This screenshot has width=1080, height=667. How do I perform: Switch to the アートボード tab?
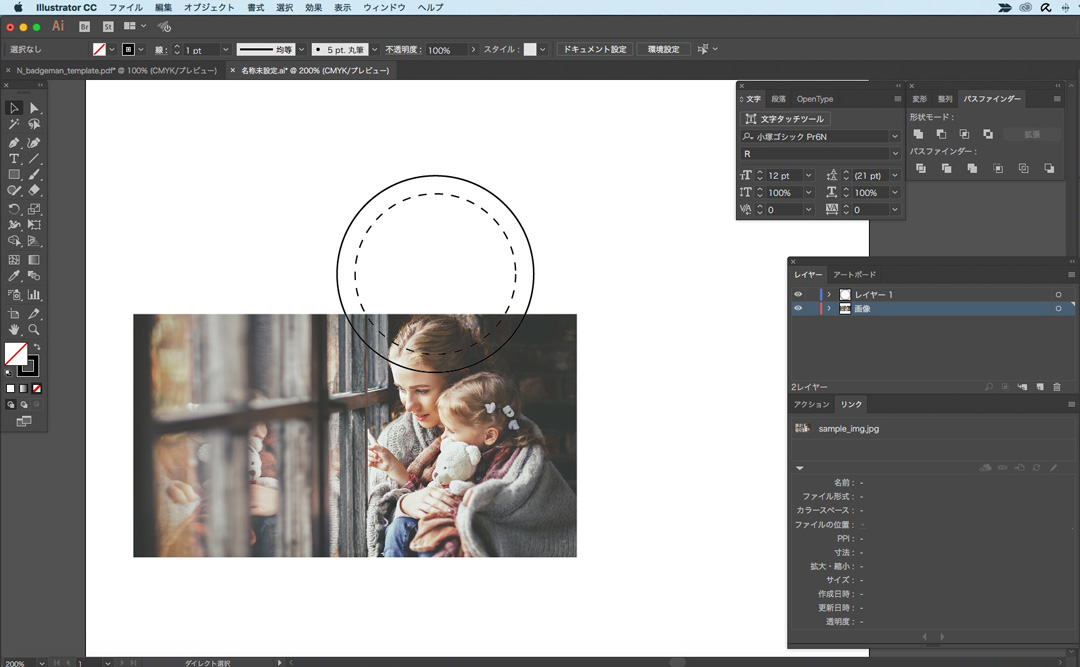[x=854, y=274]
